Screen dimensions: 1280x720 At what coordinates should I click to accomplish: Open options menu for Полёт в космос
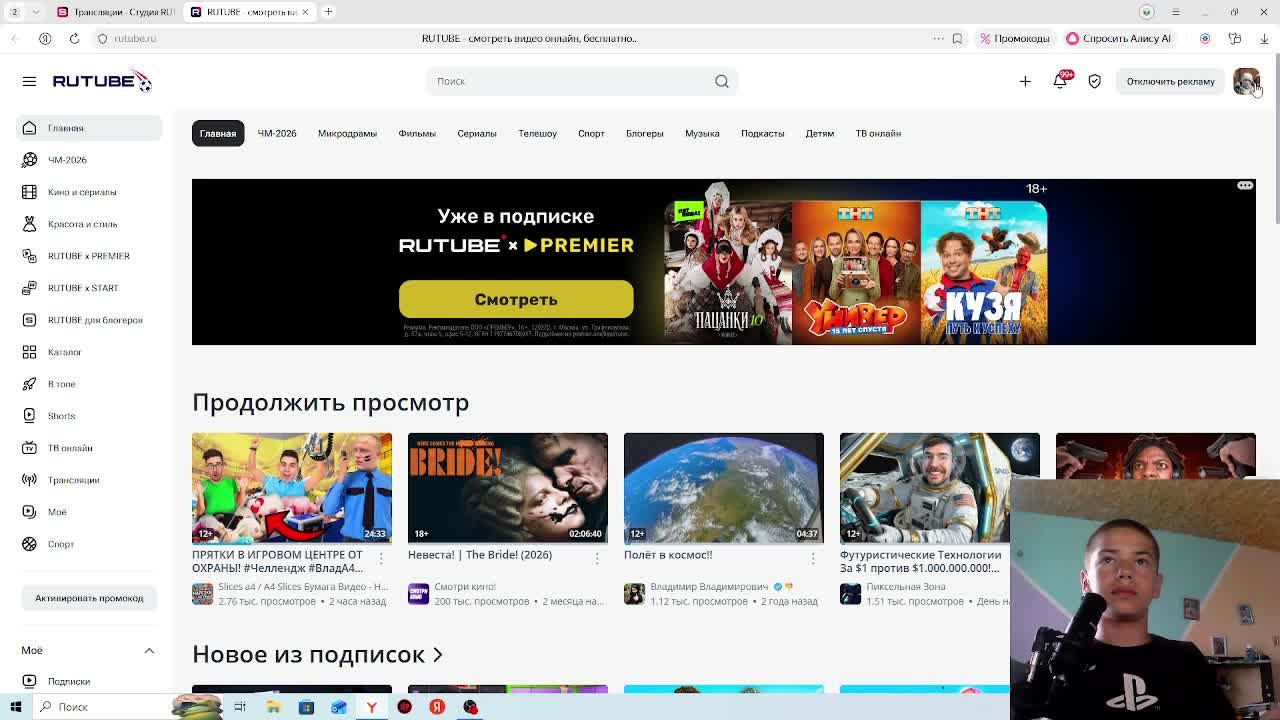[813, 558]
